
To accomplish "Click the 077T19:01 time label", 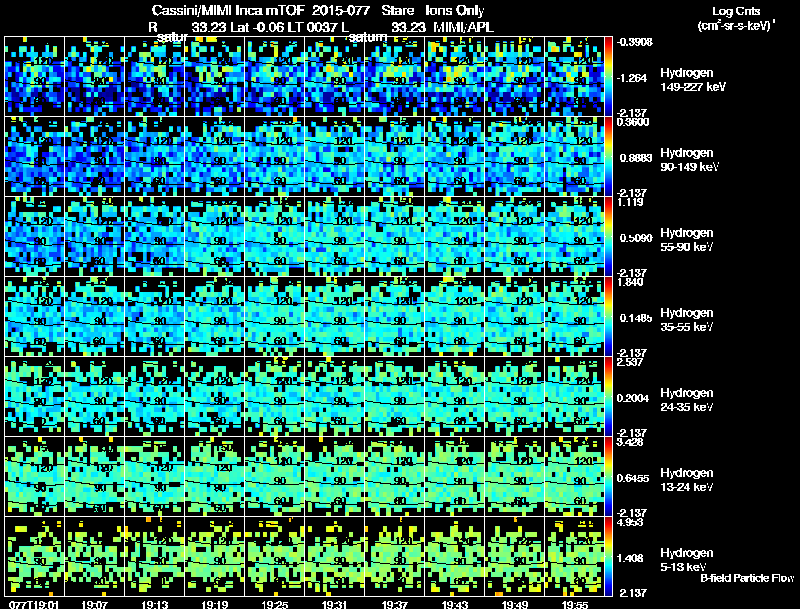I will tap(34, 604).
